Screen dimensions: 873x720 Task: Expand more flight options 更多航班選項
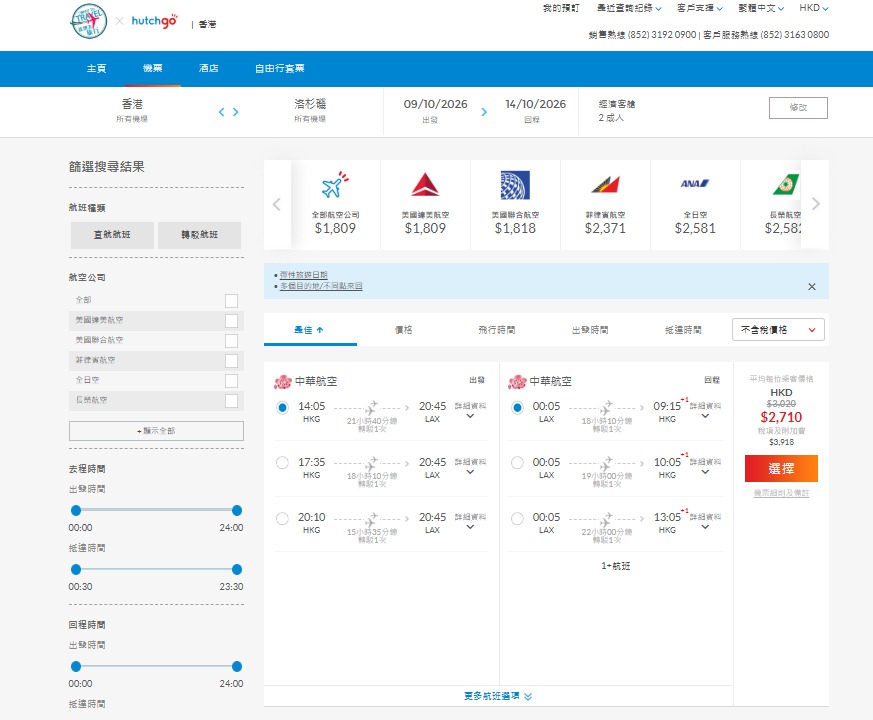click(x=498, y=696)
